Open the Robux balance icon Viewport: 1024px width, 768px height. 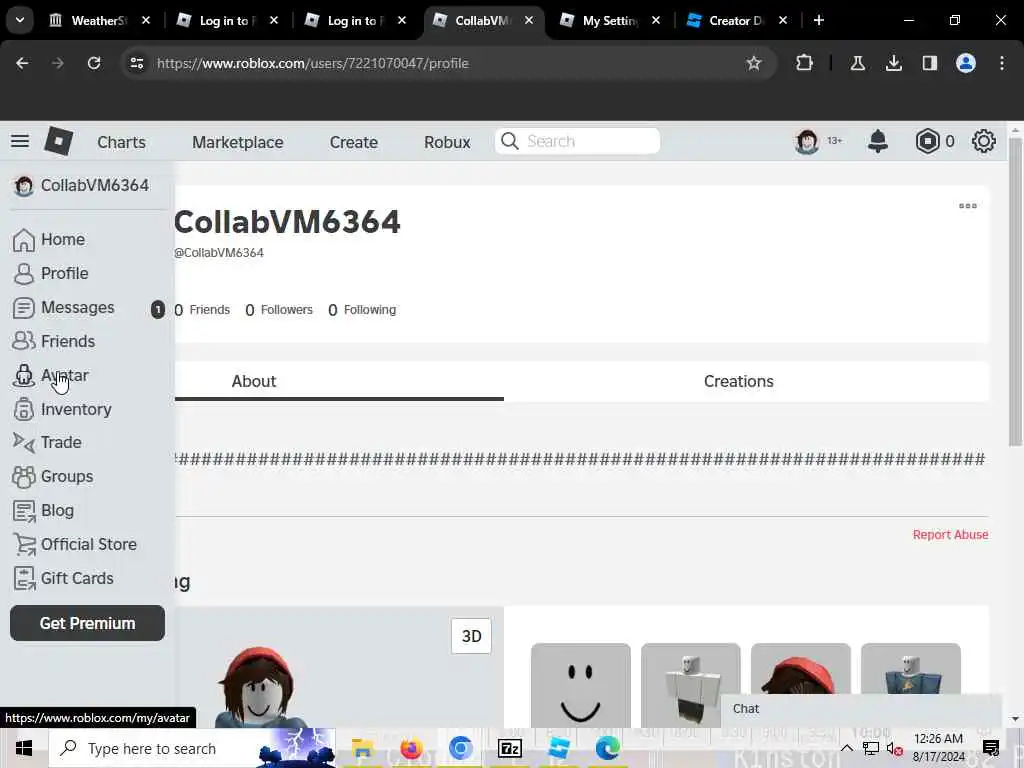(x=927, y=141)
